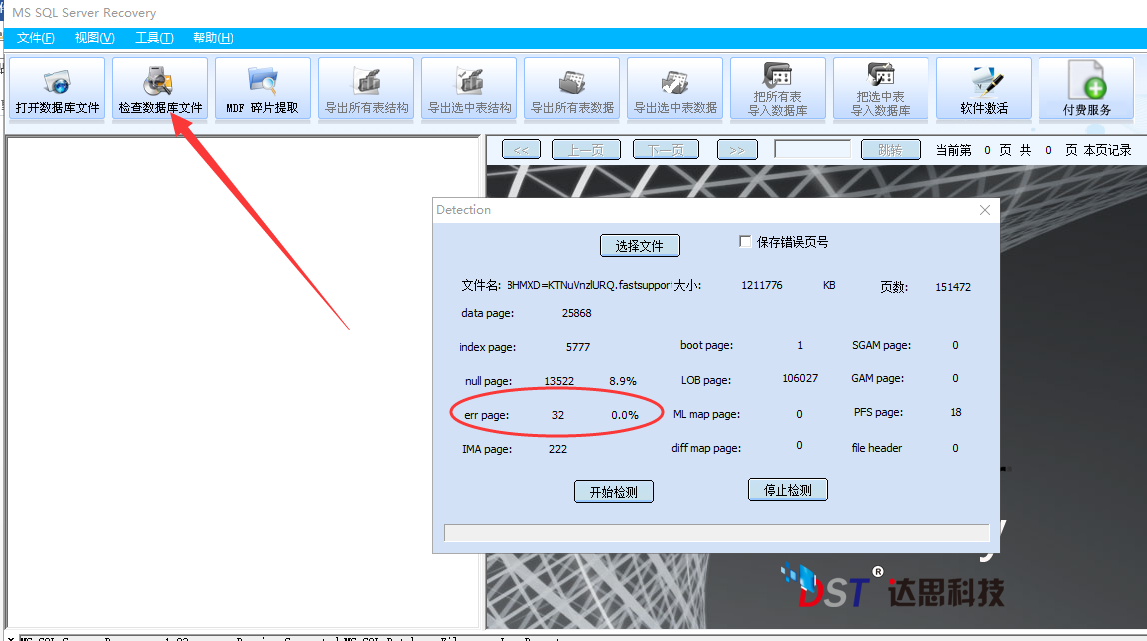Start detection with 开始检测 button
The height and width of the screenshot is (641, 1147).
click(614, 492)
